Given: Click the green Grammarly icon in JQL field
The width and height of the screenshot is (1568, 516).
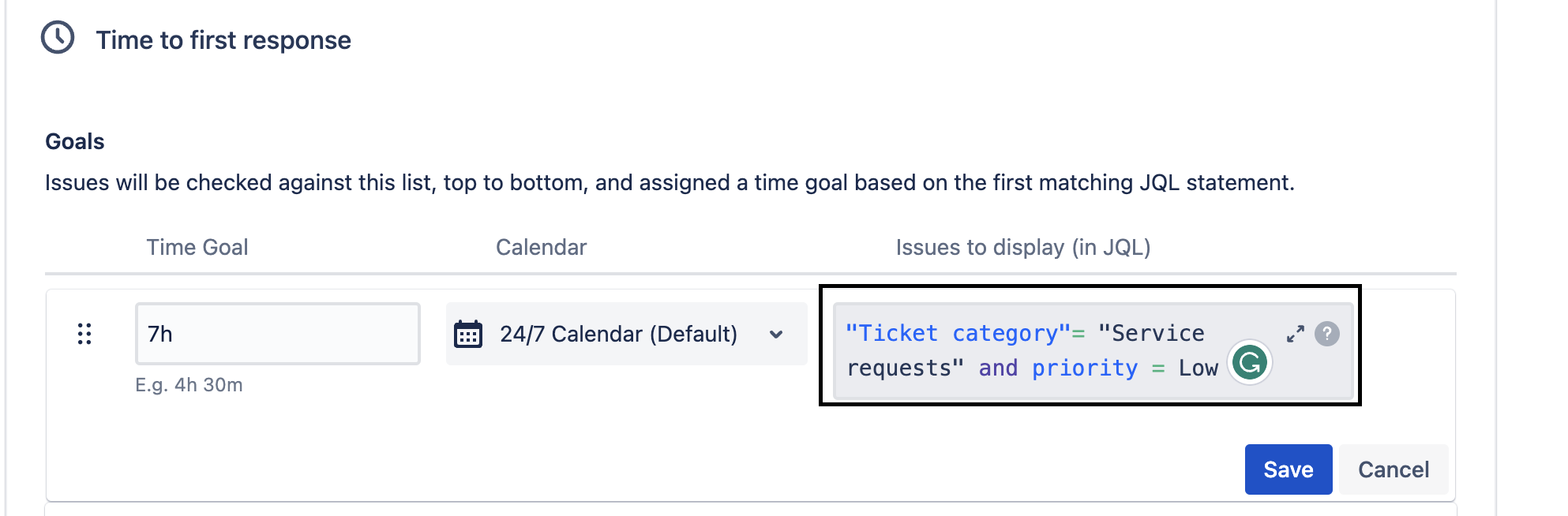Looking at the screenshot, I should coord(1250,363).
